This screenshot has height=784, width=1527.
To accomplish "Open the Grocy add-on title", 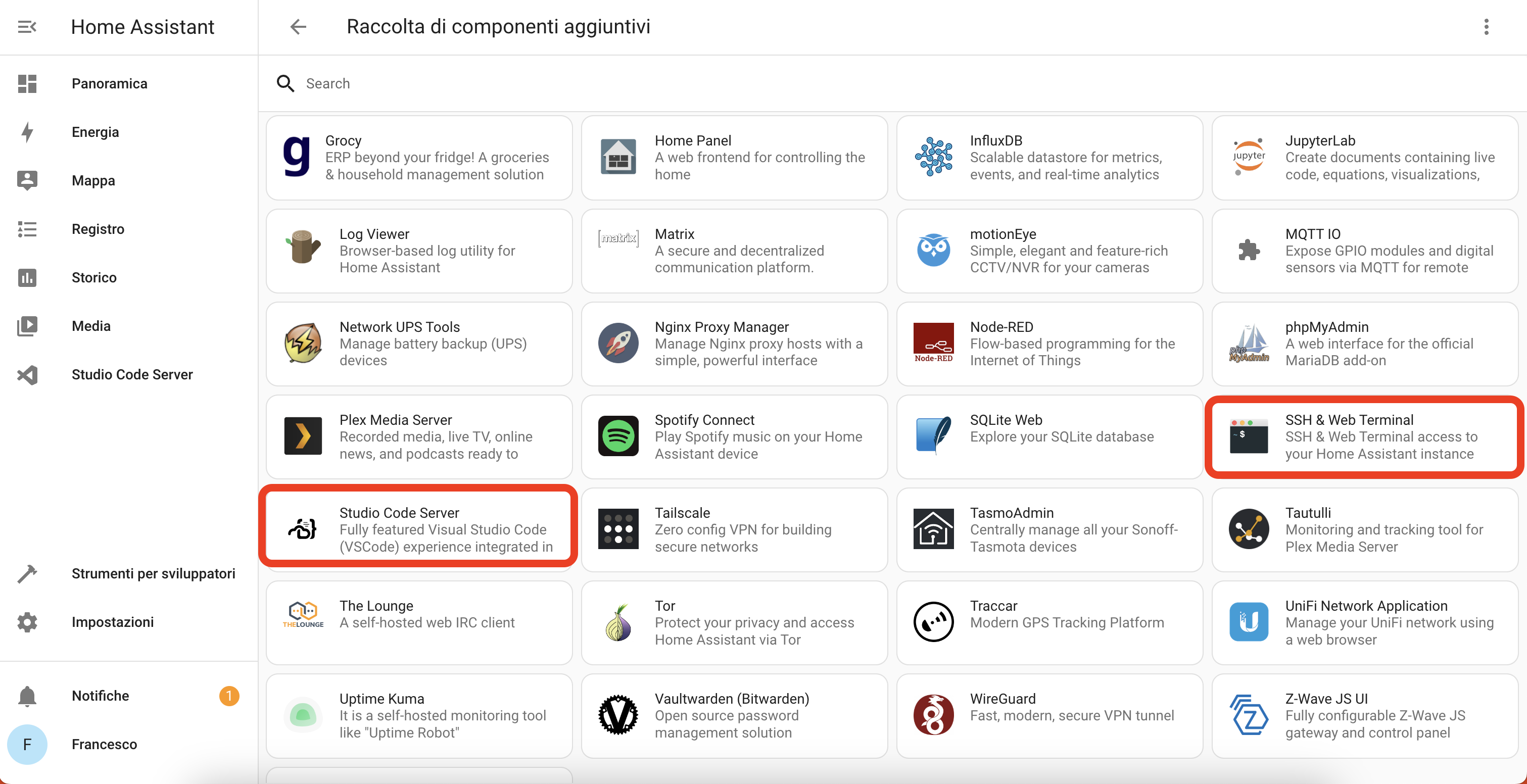I will click(x=343, y=140).
